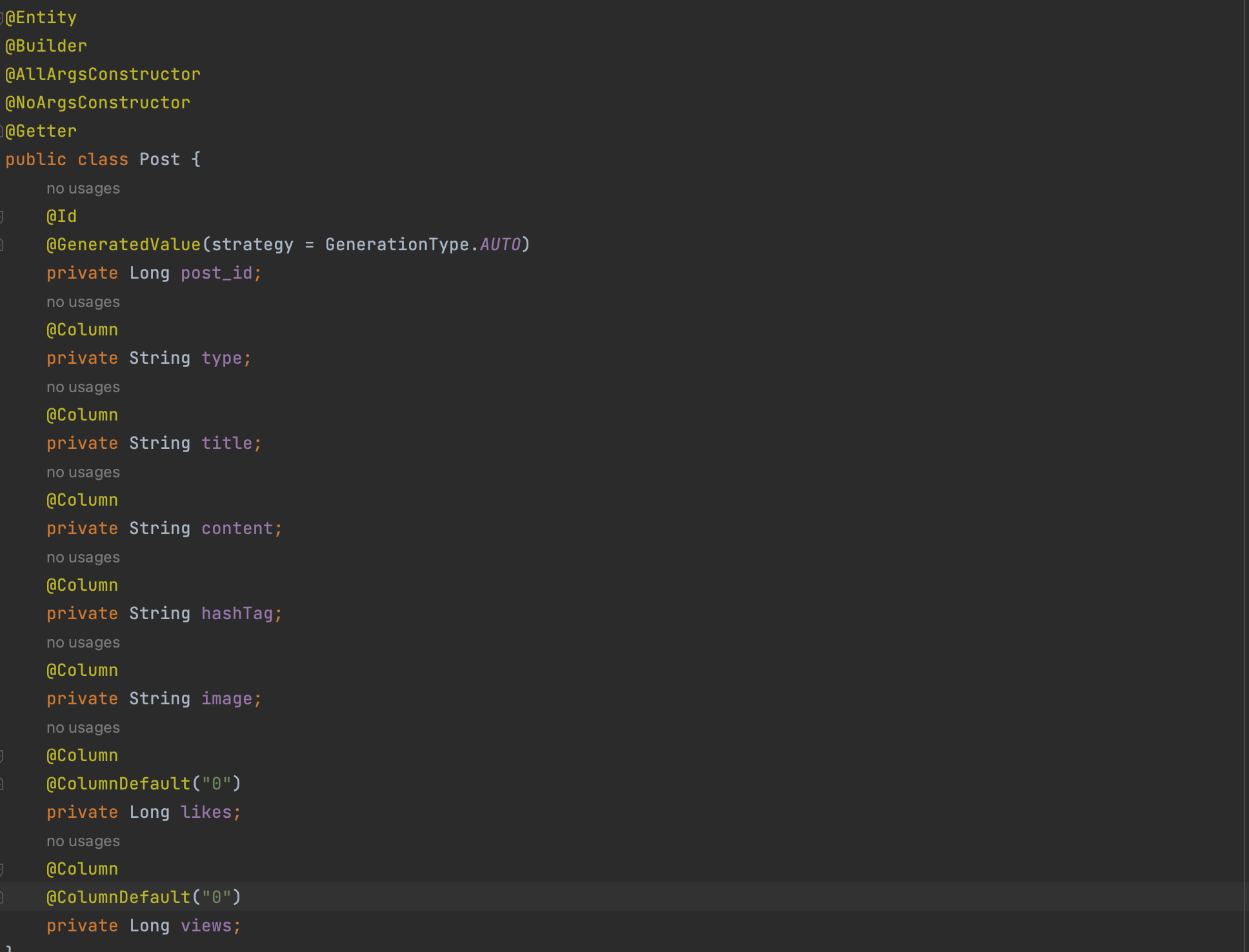Screen dimensions: 1249x952
Task: Click the 'no usages' hint above likes field
Action: pyautogui.click(x=83, y=728)
